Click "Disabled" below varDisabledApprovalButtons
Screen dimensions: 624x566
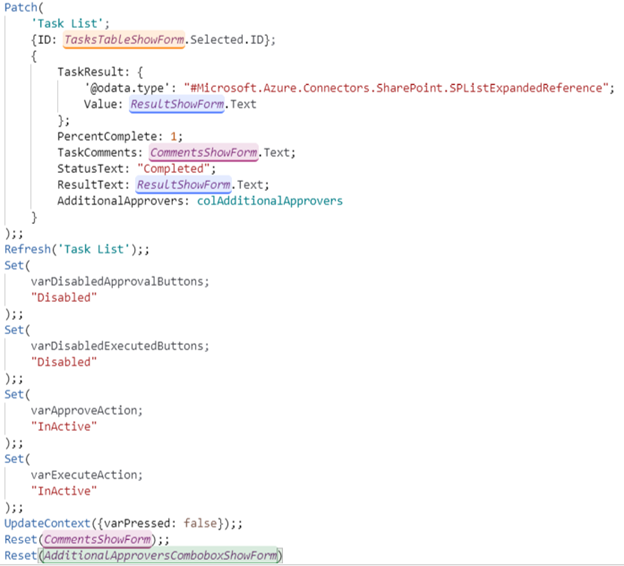coord(64,297)
